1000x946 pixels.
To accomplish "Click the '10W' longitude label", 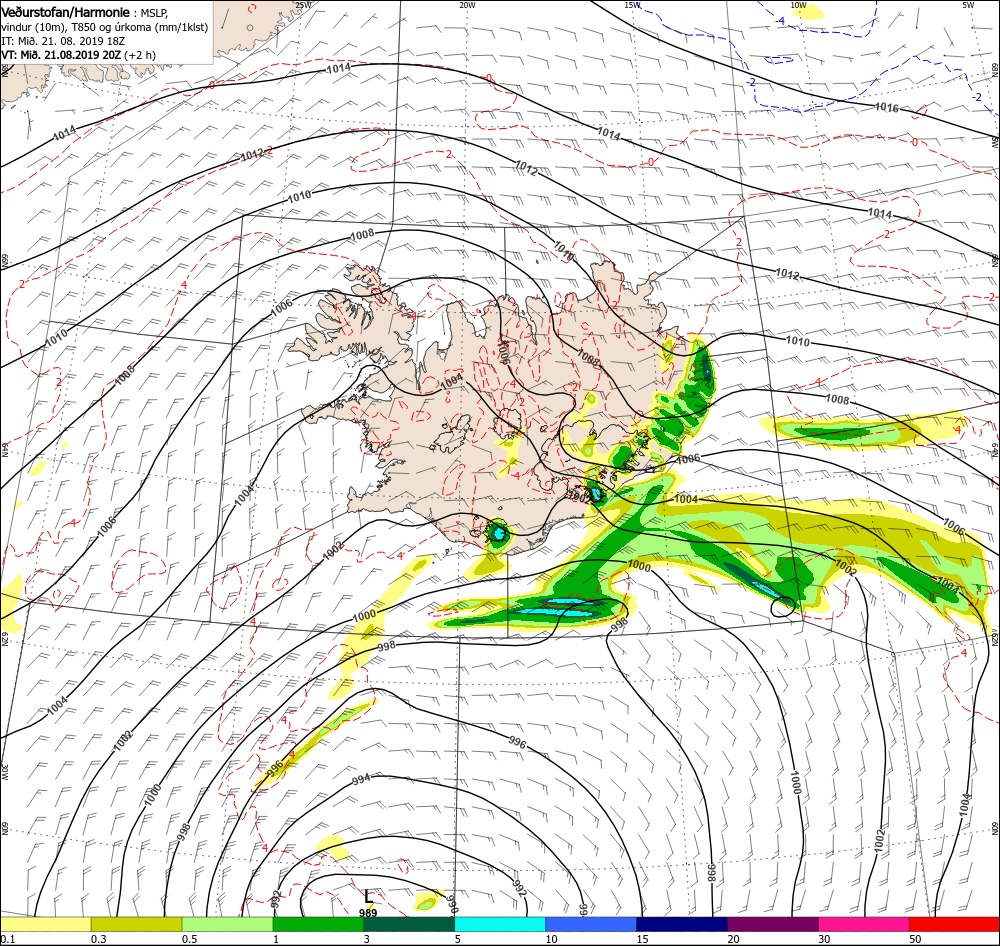I will 798,5.
